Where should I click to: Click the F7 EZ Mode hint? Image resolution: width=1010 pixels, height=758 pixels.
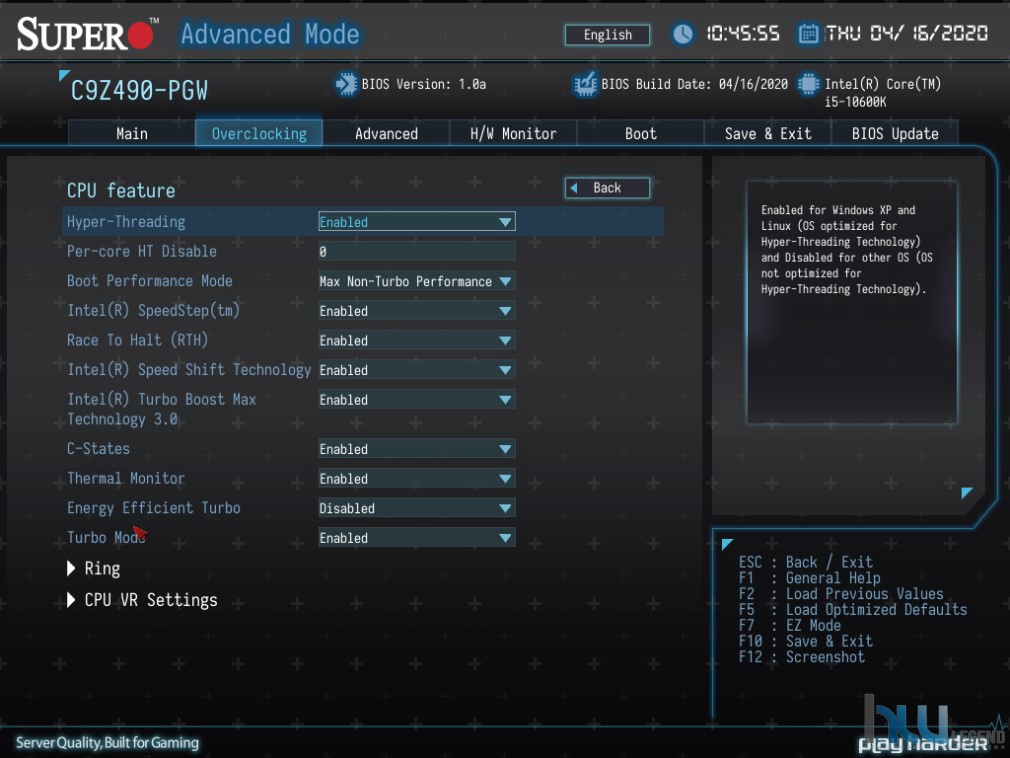point(790,625)
